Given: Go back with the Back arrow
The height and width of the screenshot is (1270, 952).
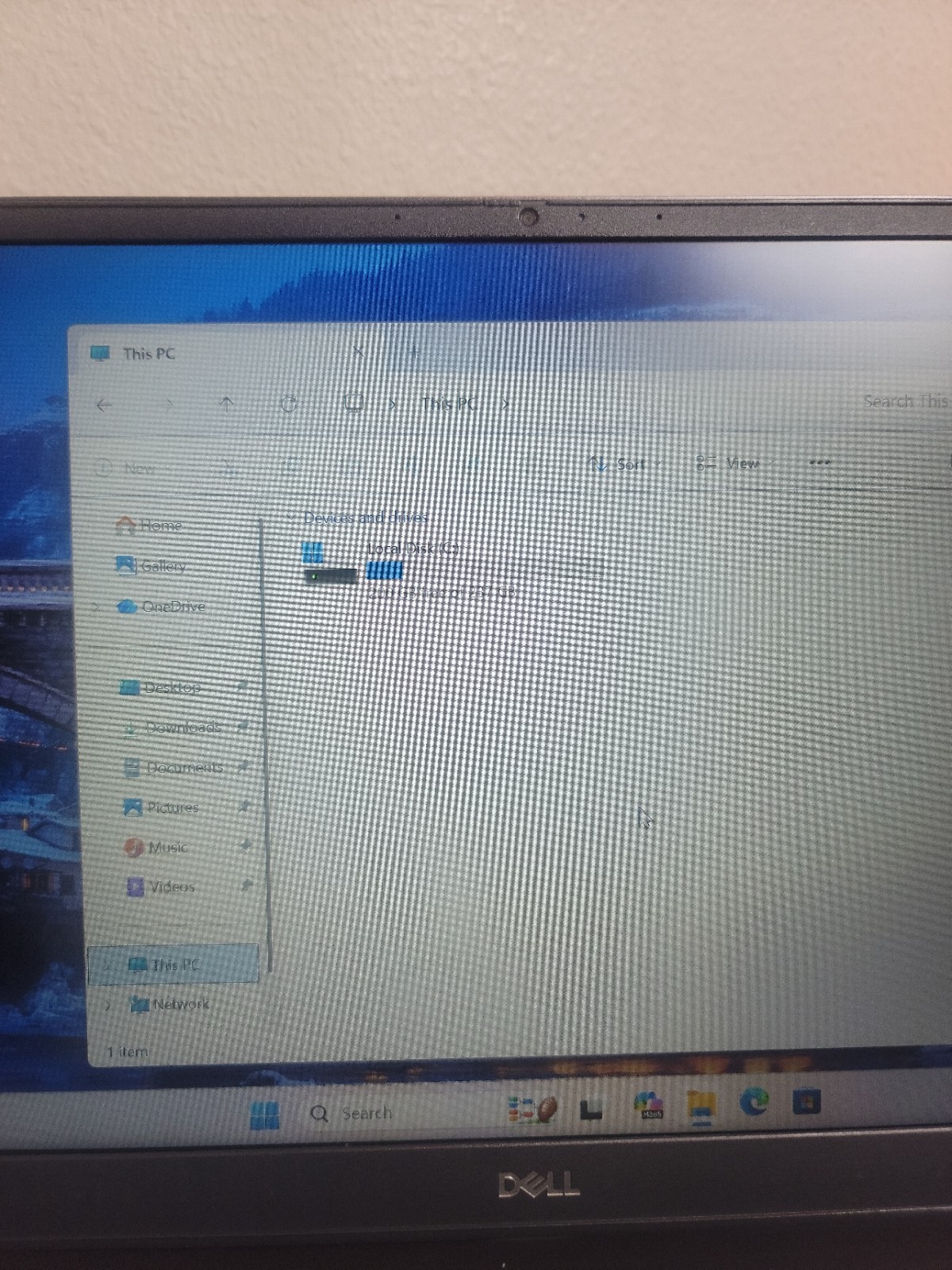Looking at the screenshot, I should pos(104,406).
